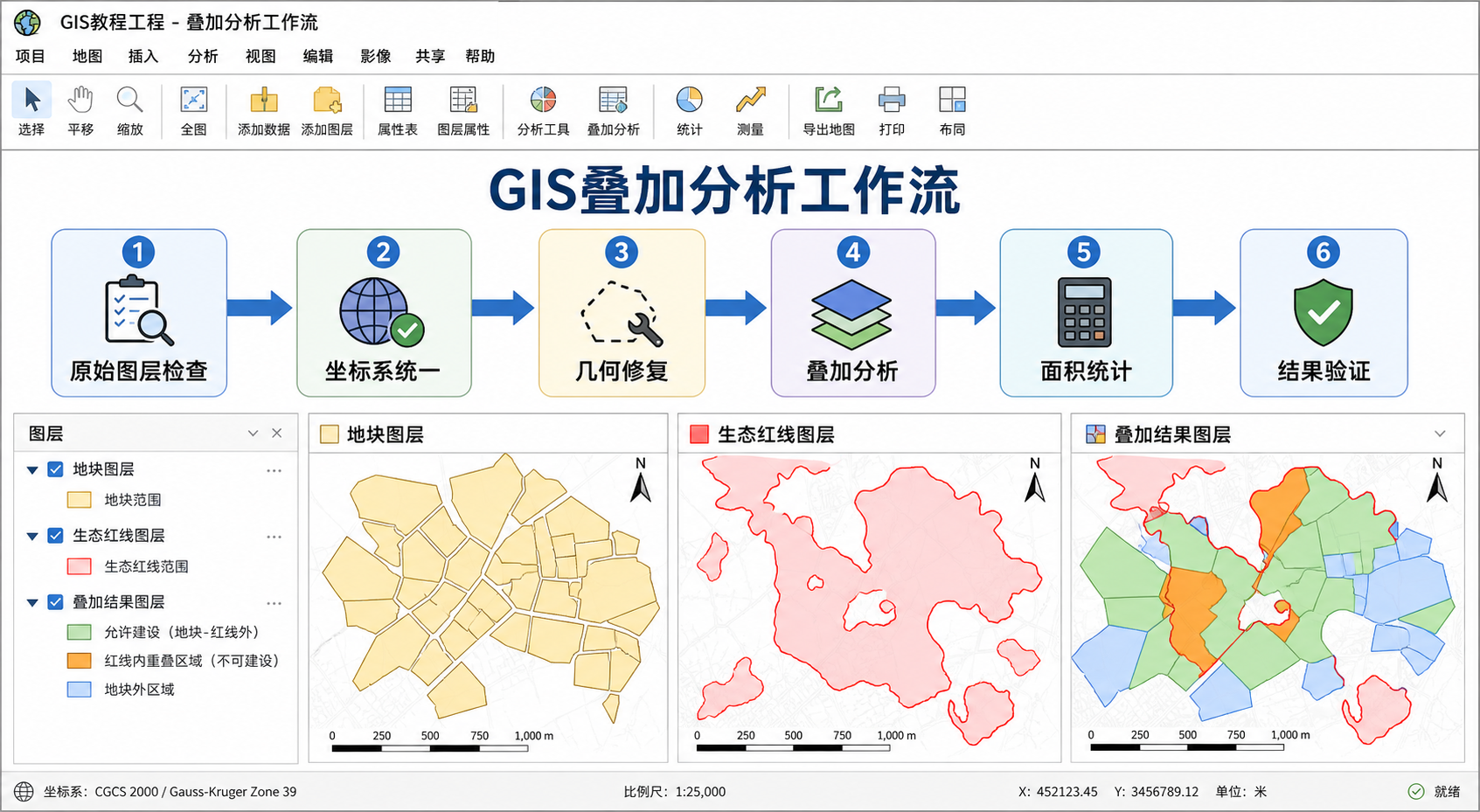Open the 地图 menu

87,56
